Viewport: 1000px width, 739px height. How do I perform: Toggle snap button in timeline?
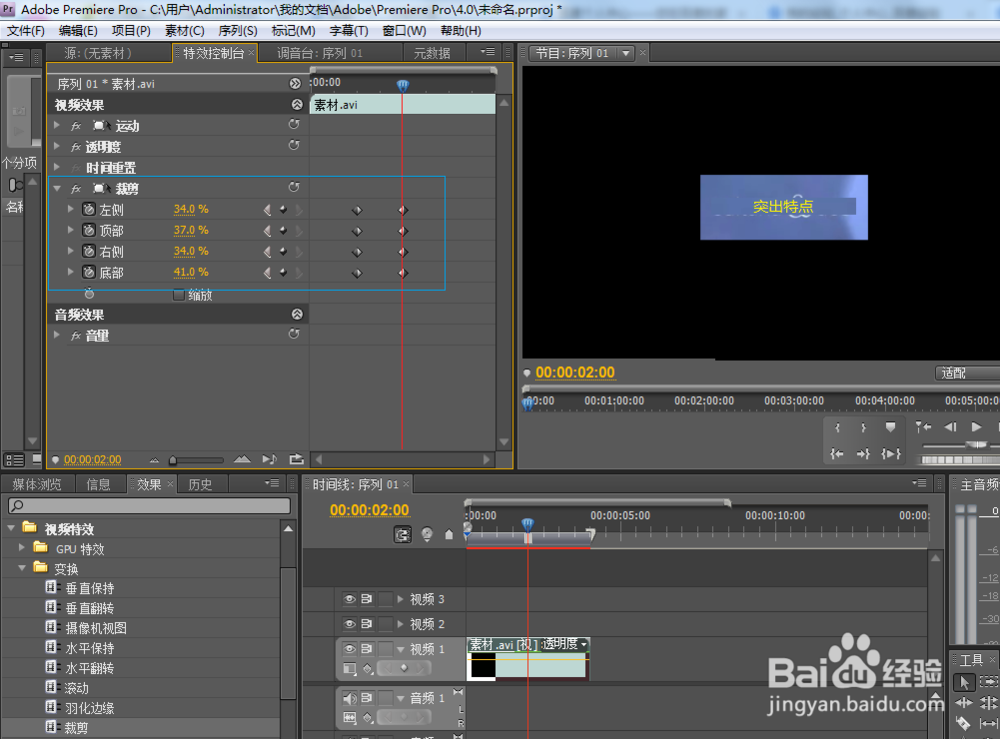[x=402, y=534]
